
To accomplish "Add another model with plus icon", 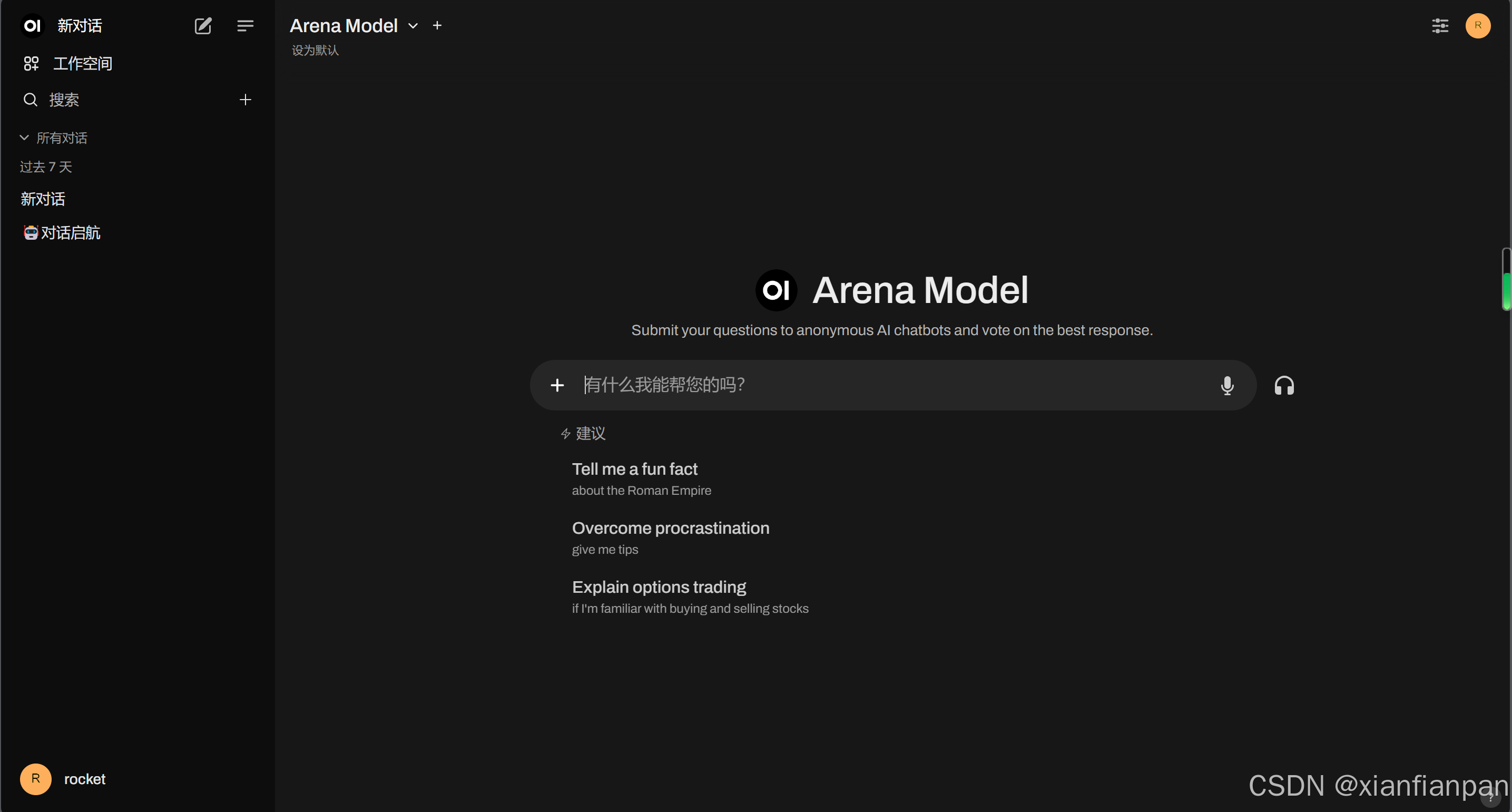I will point(437,25).
